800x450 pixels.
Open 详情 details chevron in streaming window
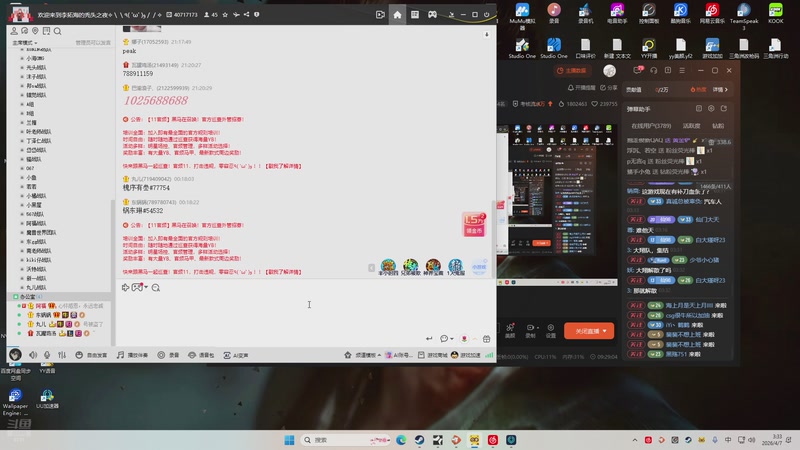coord(720,89)
